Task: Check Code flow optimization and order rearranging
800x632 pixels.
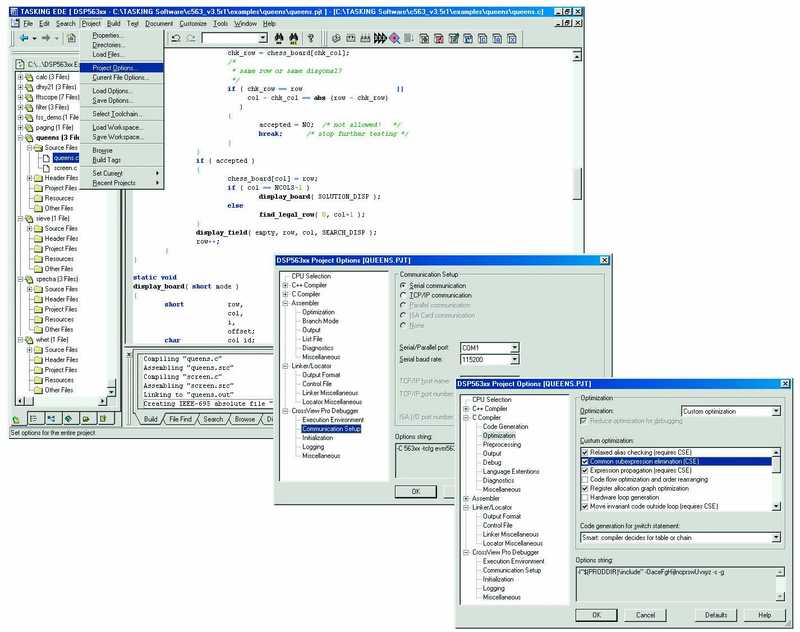Action: 584,479
